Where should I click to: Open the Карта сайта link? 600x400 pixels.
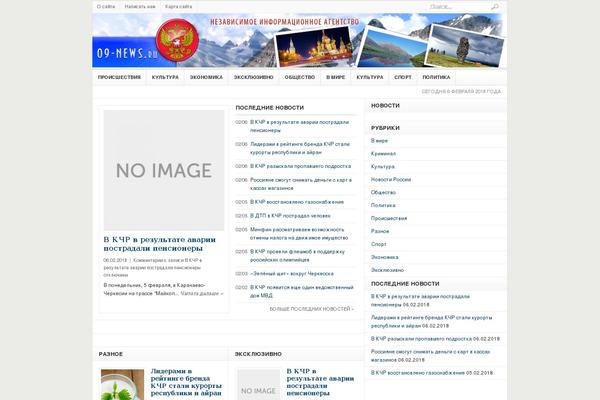(x=178, y=7)
